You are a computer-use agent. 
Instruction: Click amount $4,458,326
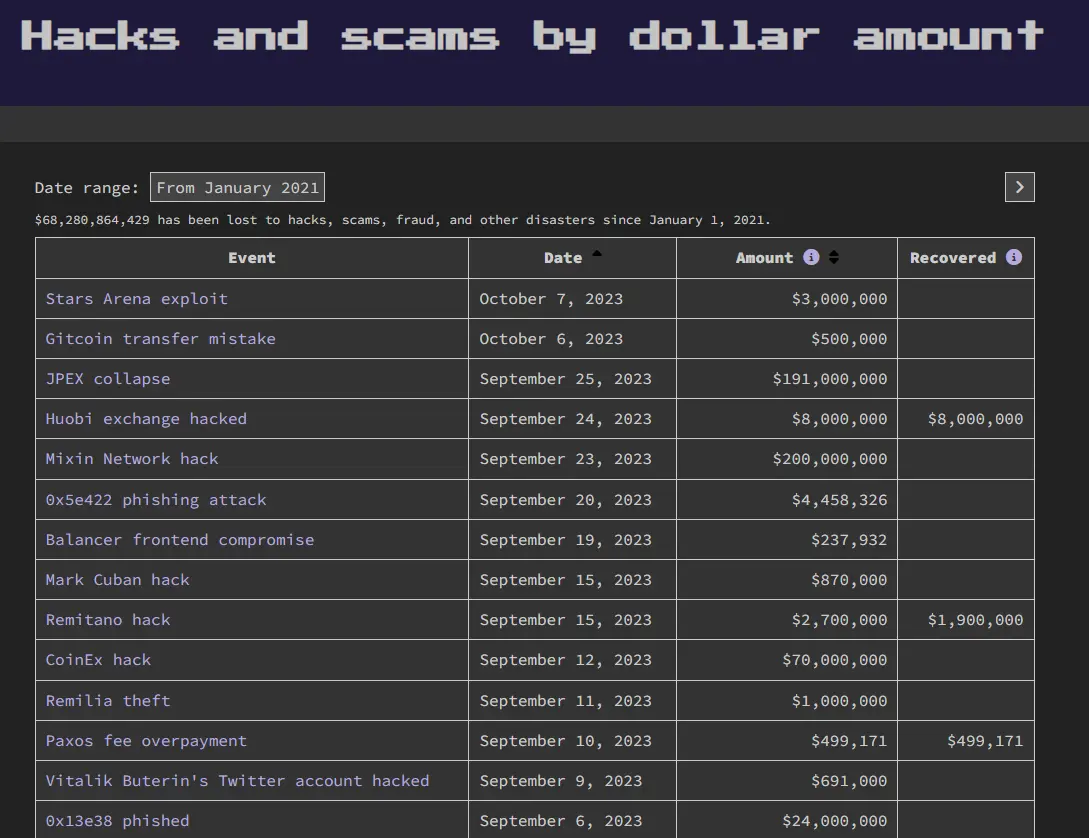[839, 500]
